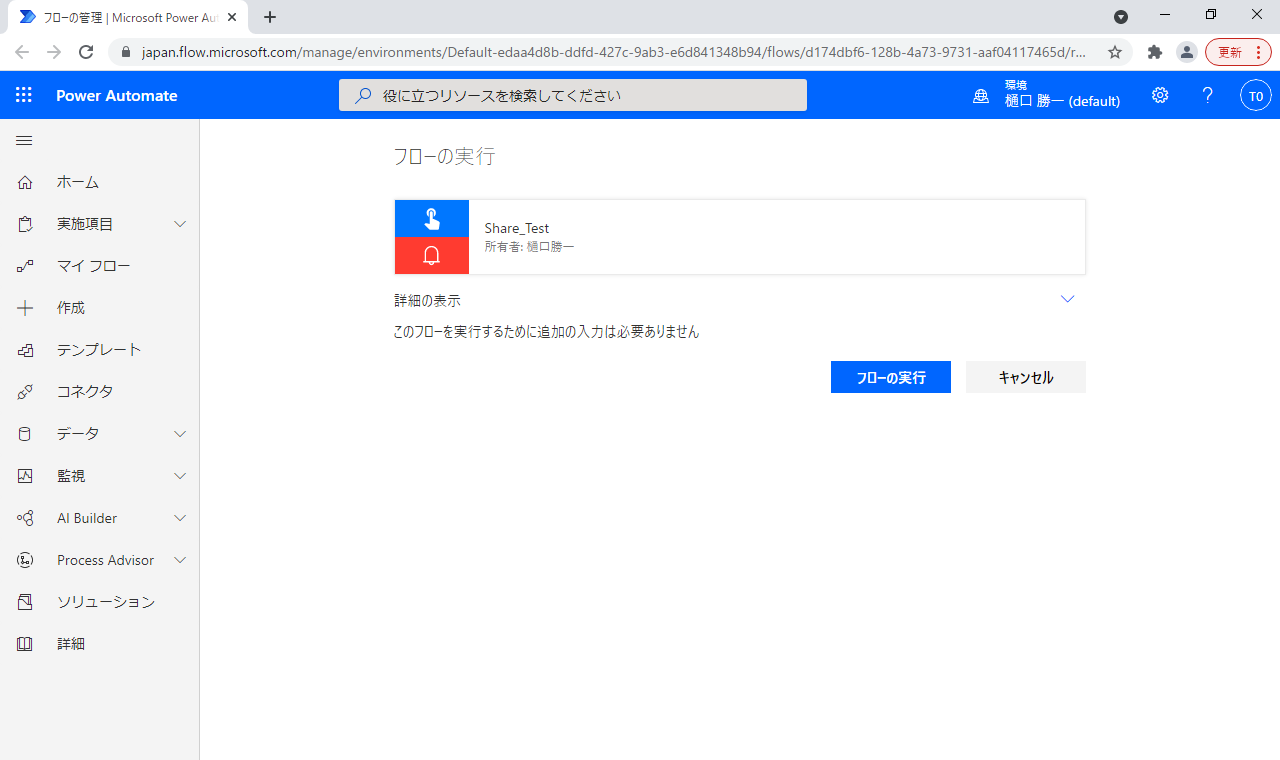
Task: Click the キャンセル button
Action: pyautogui.click(x=1026, y=377)
